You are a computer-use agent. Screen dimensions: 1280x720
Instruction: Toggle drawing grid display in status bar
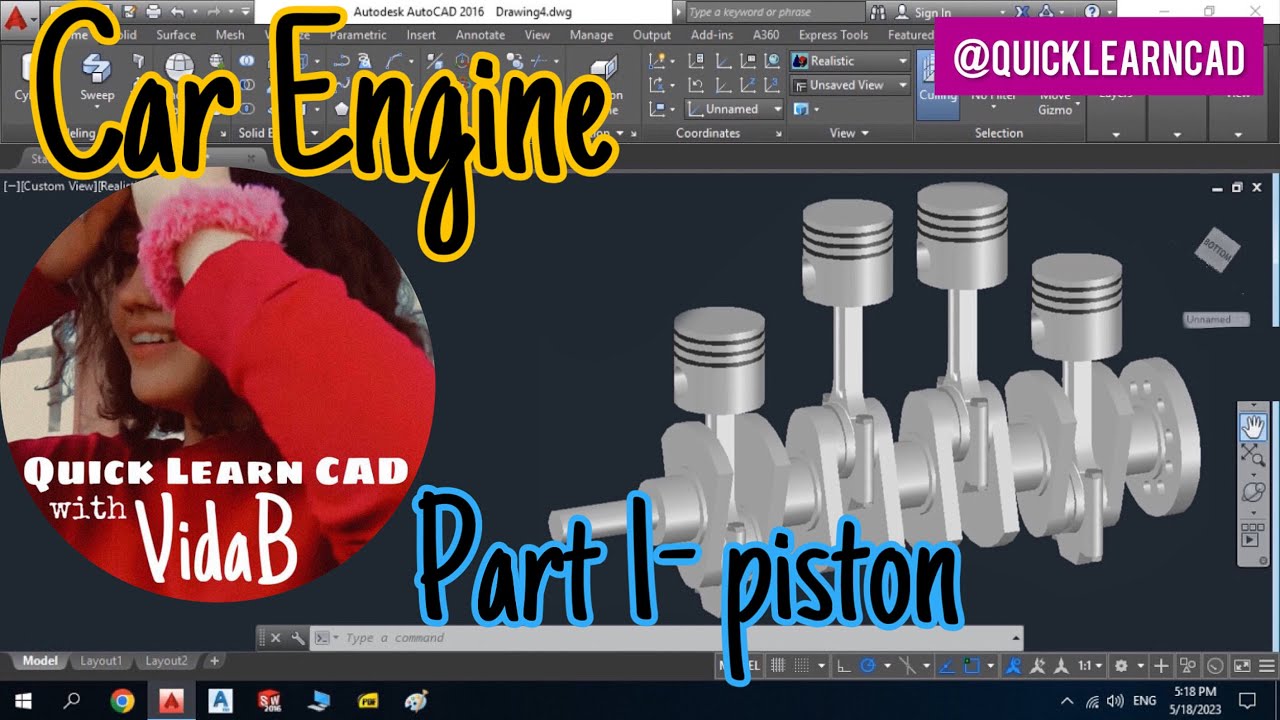click(x=778, y=666)
